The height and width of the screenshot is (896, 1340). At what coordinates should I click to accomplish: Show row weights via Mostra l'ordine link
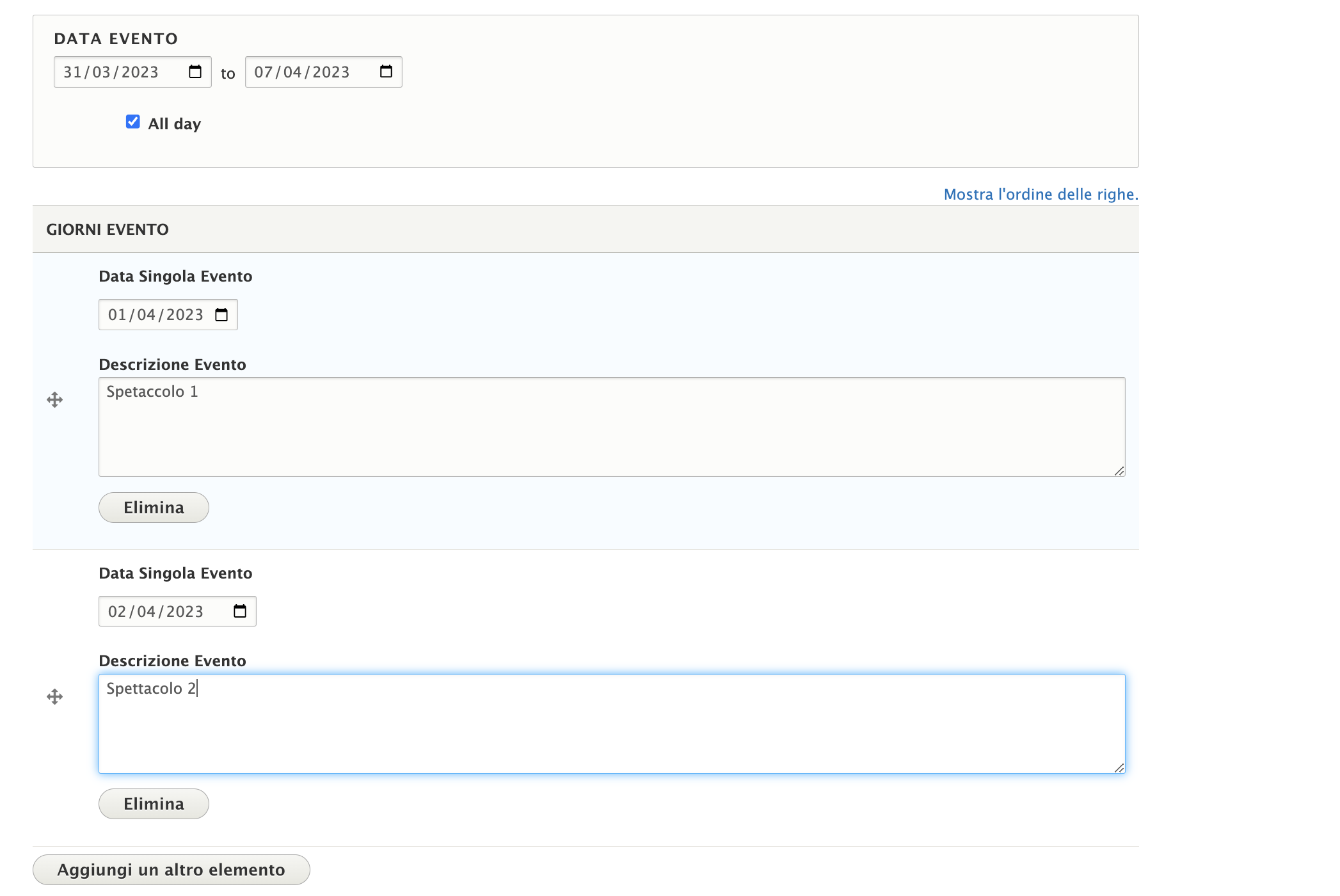click(x=1041, y=195)
